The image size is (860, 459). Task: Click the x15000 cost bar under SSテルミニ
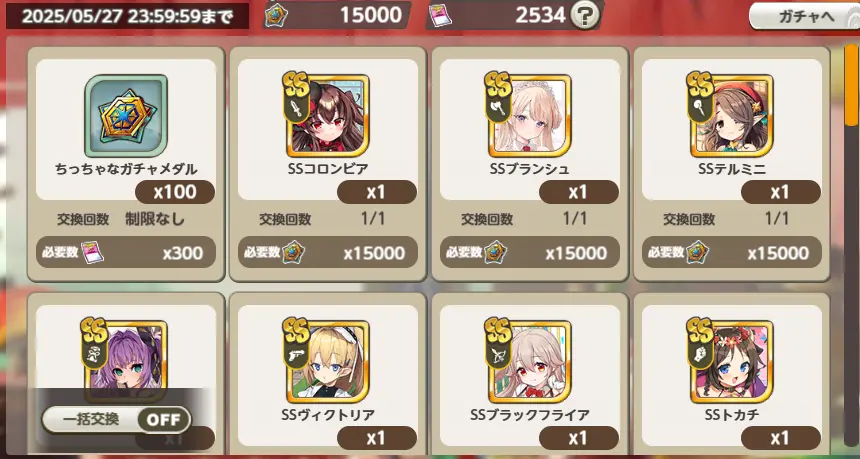click(732, 252)
